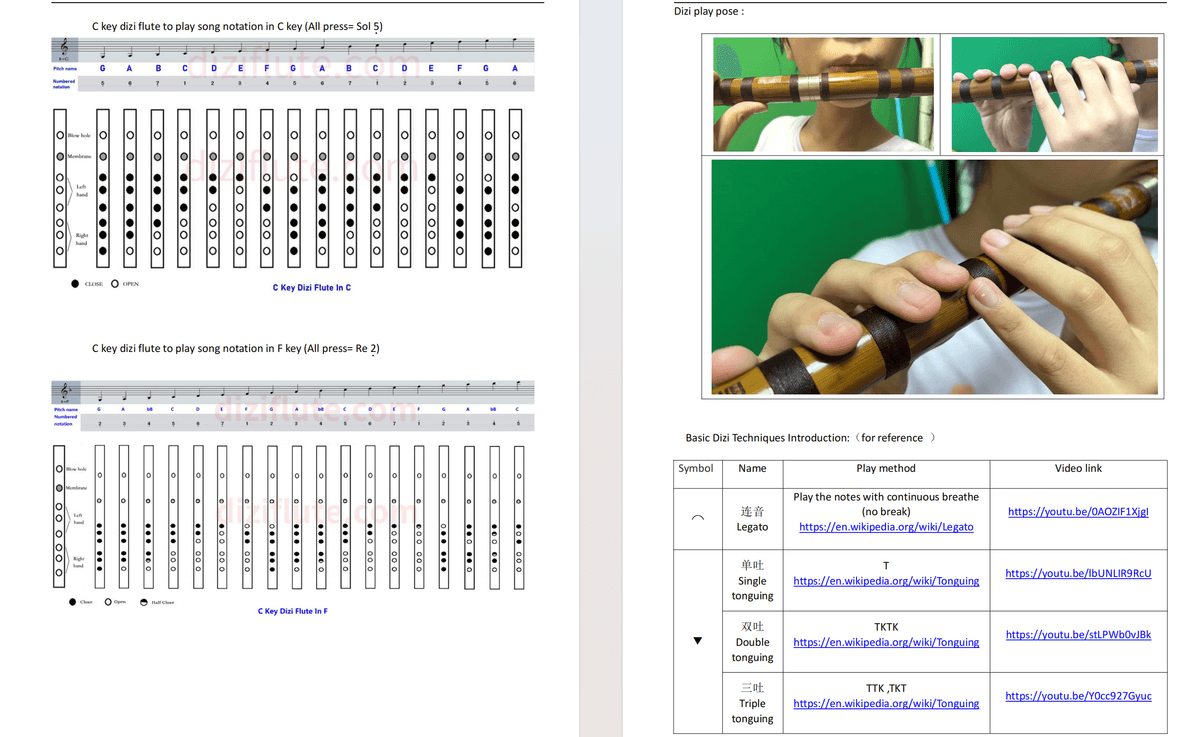Open the Tonguing Wikipedia link in Single tonguing row
Image resolution: width=1200 pixels, height=737 pixels.
(x=886, y=581)
